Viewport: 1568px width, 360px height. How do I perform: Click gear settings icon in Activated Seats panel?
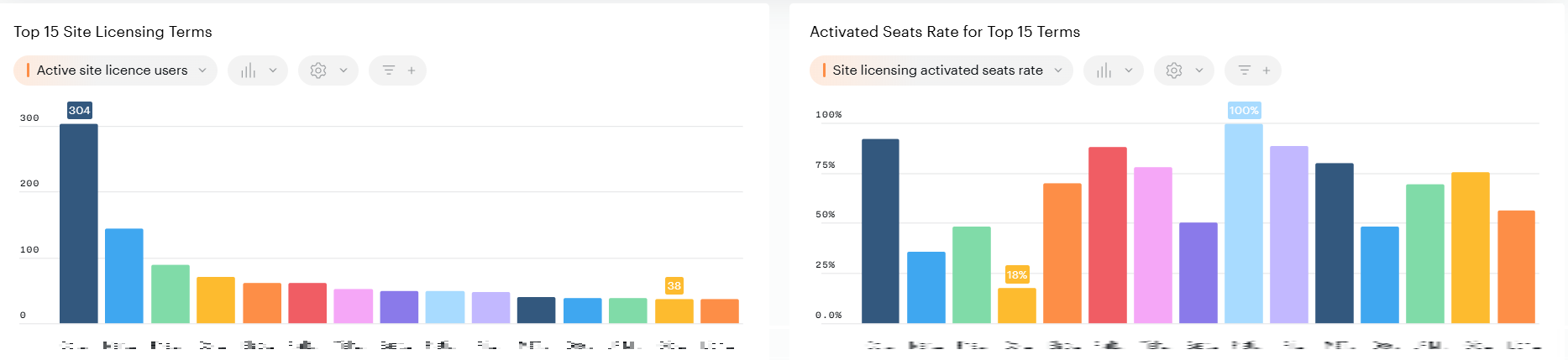click(1174, 70)
